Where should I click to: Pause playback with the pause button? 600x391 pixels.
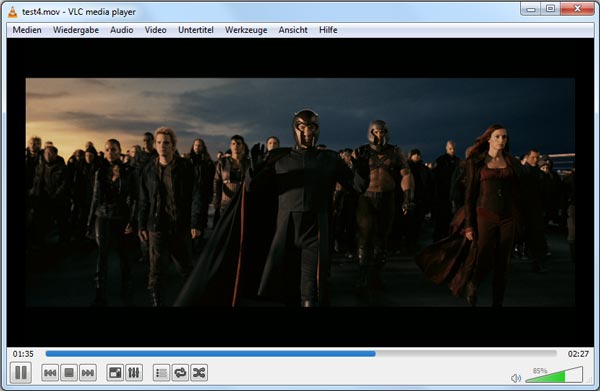(21, 372)
